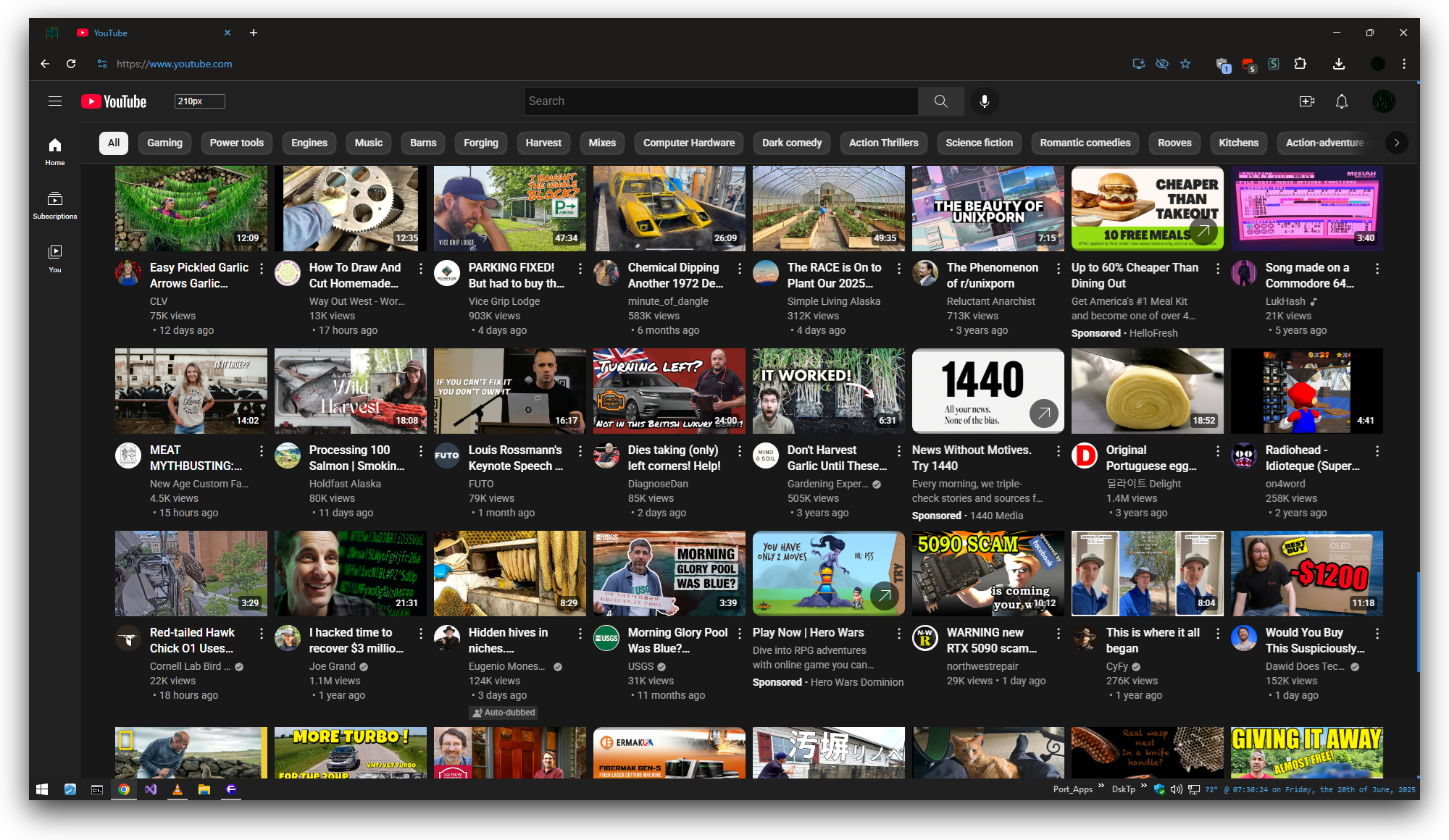Screen dimensions: 1449x840
Task: Open the notifications bell
Action: [1342, 101]
